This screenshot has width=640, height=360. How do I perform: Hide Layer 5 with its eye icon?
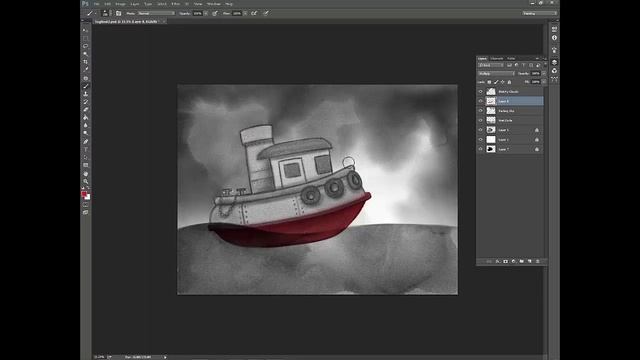coord(480,130)
